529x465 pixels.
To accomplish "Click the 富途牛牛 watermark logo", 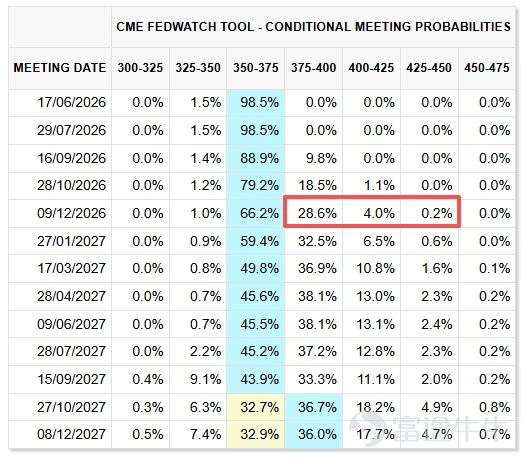I will click(x=428, y=427).
